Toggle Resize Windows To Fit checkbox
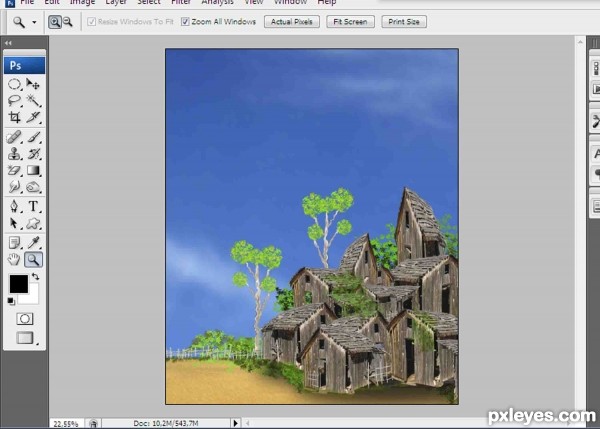Screen dimensions: 600x429 (91, 22)
